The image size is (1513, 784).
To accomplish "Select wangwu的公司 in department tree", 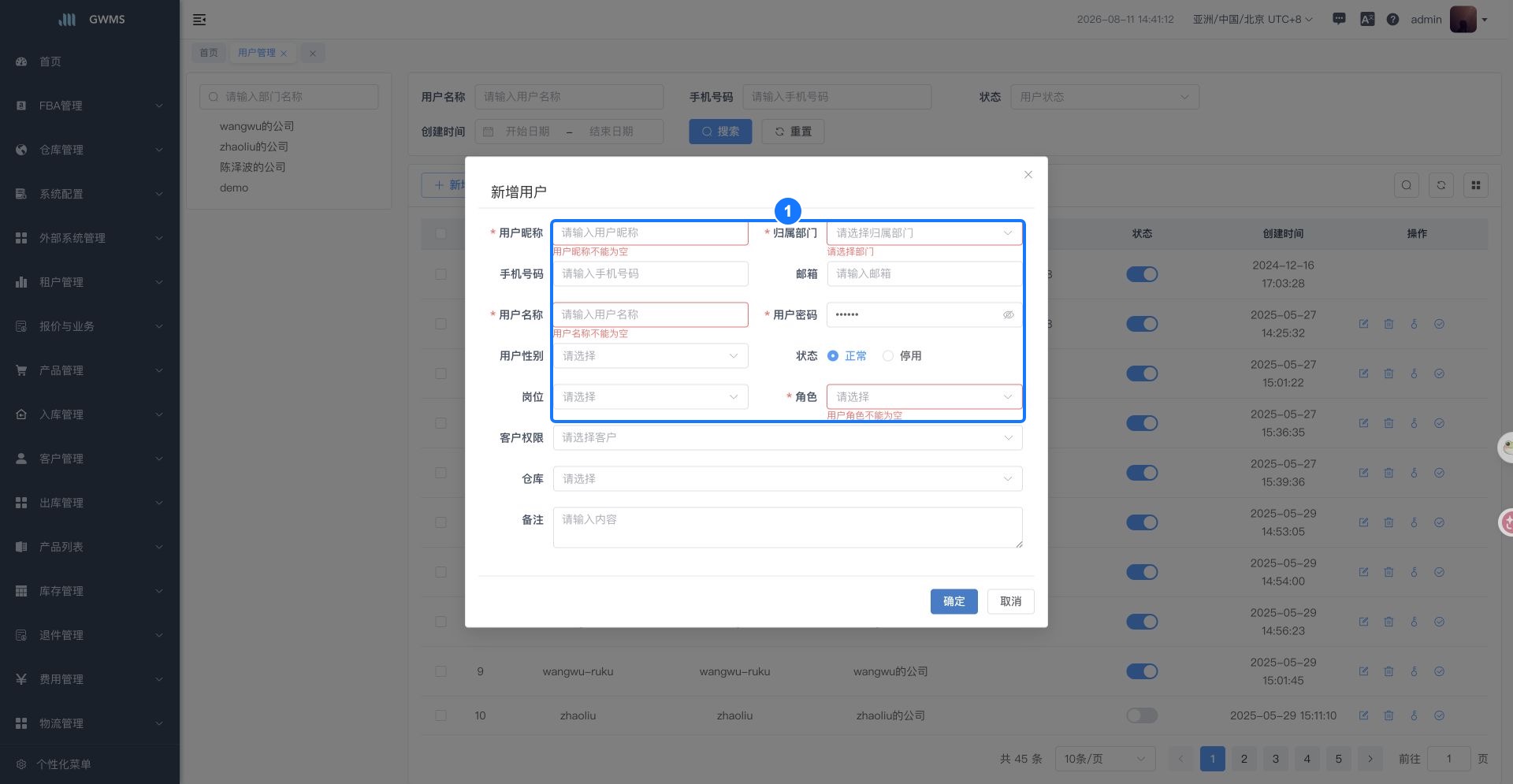I will tap(257, 126).
